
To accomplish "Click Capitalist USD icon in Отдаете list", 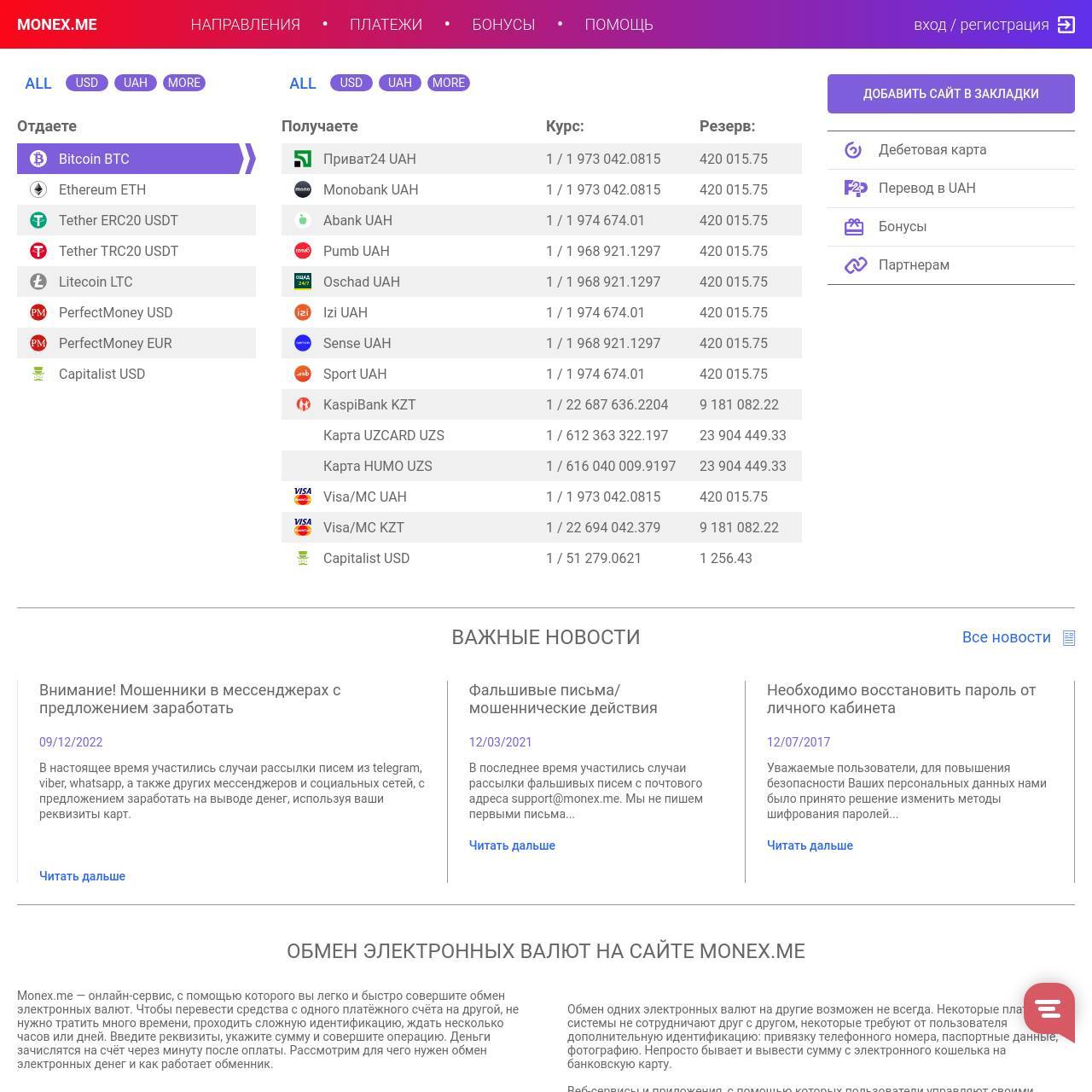I will coord(38,374).
